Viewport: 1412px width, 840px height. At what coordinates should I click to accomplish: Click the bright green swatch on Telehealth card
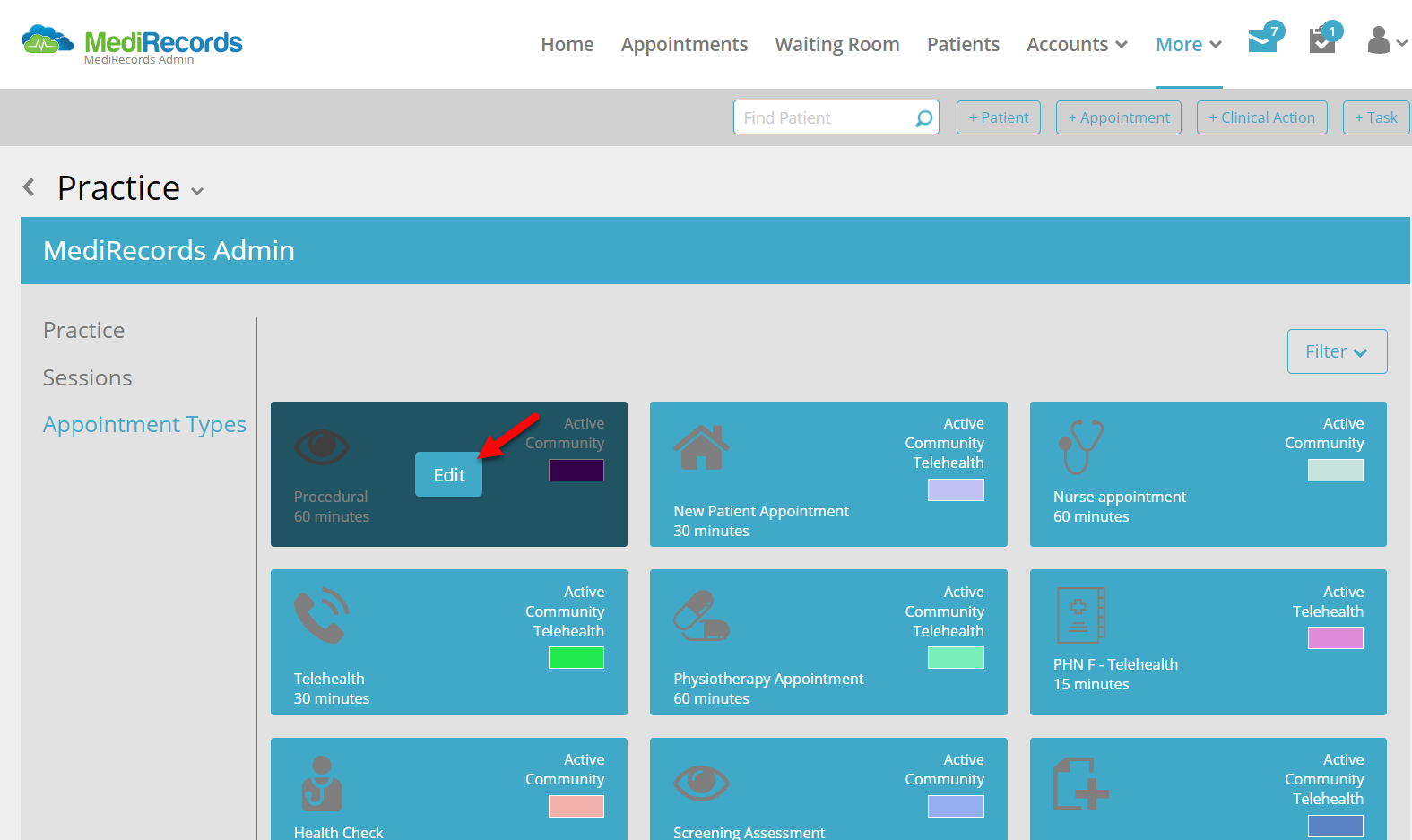(x=576, y=657)
